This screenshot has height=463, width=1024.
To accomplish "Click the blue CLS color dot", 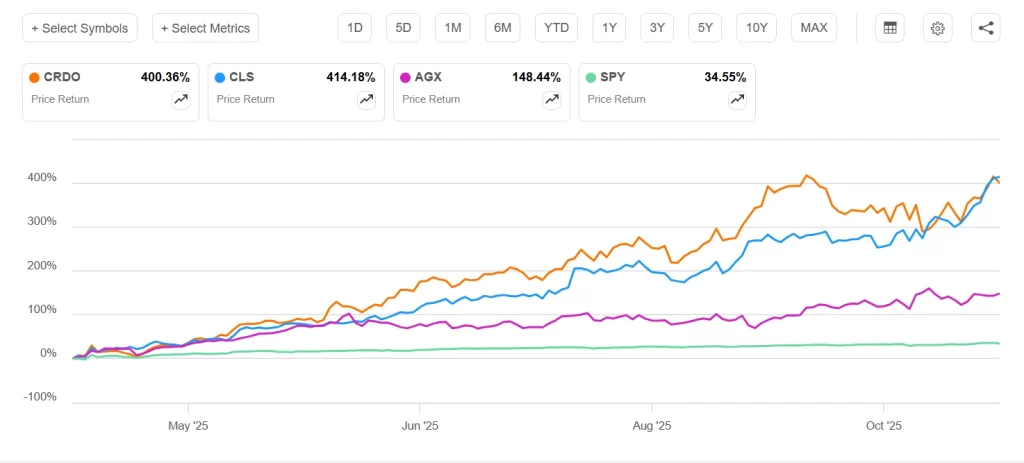I will pyautogui.click(x=220, y=77).
